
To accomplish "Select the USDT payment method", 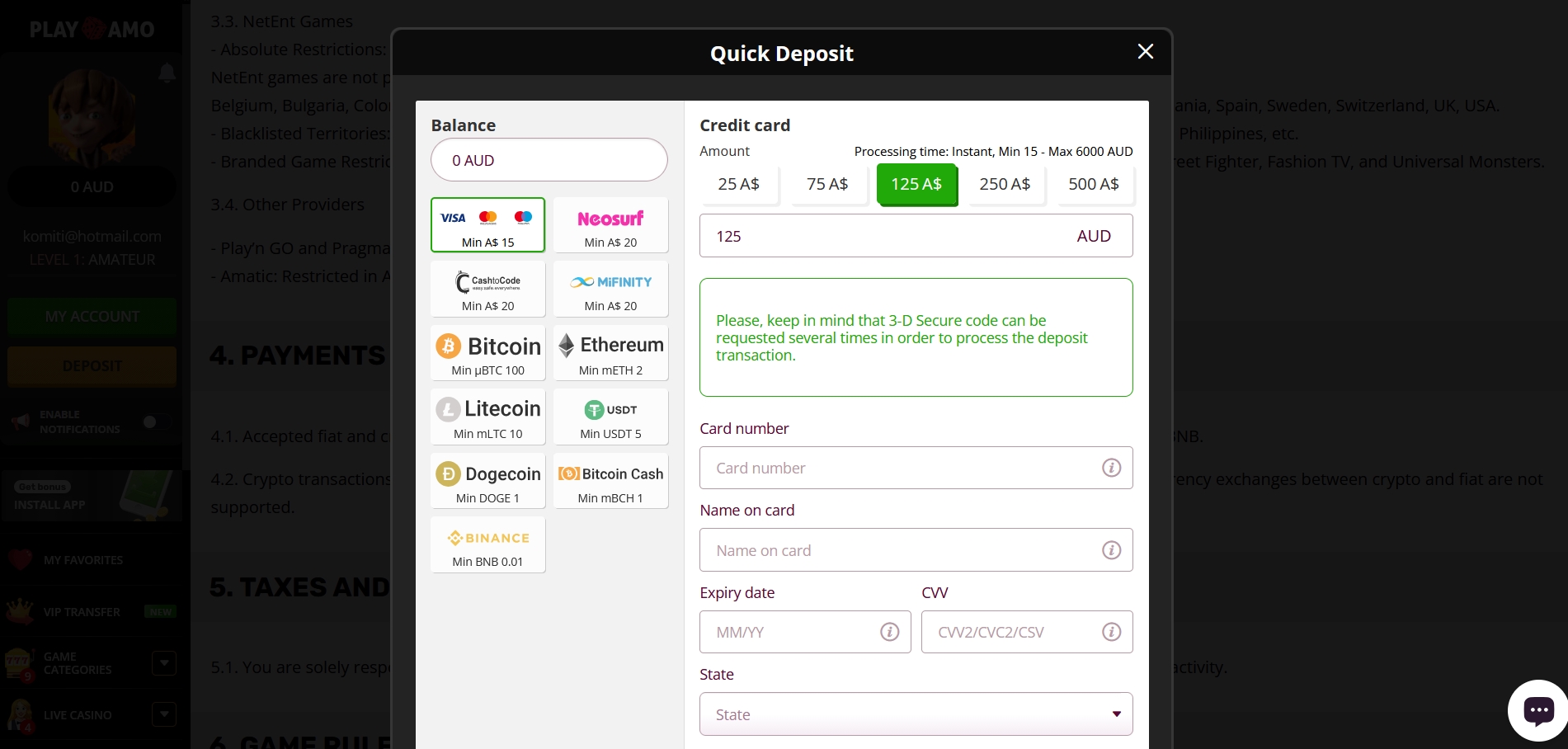I will pos(610,417).
